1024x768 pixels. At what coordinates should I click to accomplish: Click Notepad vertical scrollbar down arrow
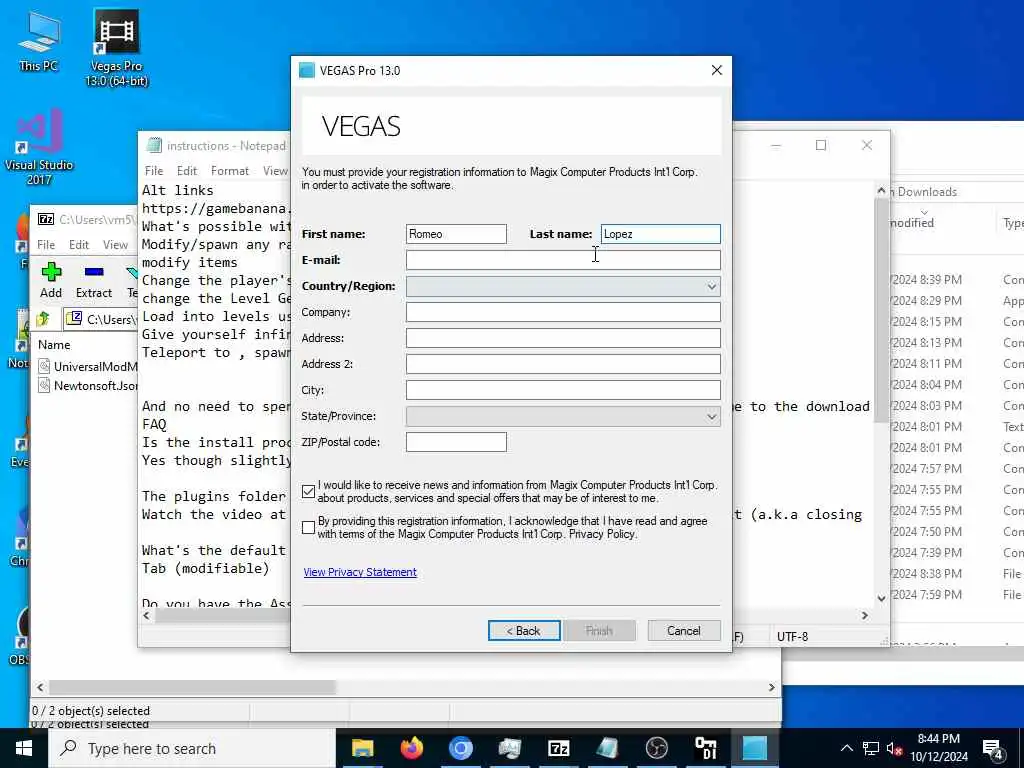pos(881,598)
